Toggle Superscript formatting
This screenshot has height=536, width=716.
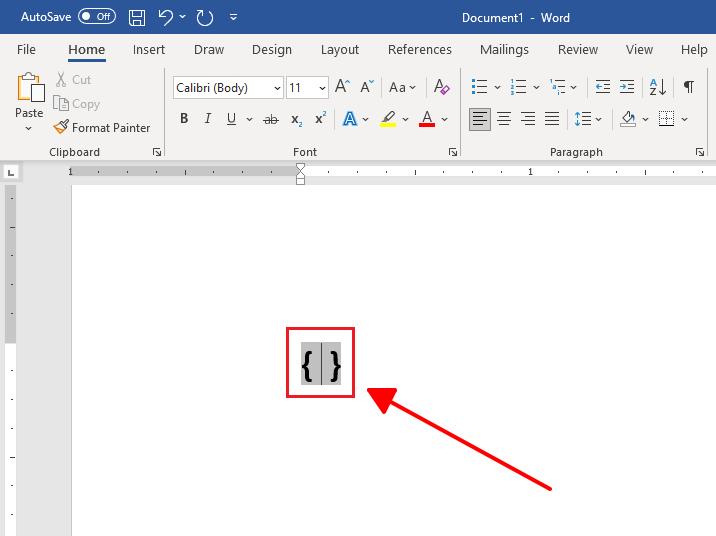pyautogui.click(x=321, y=118)
